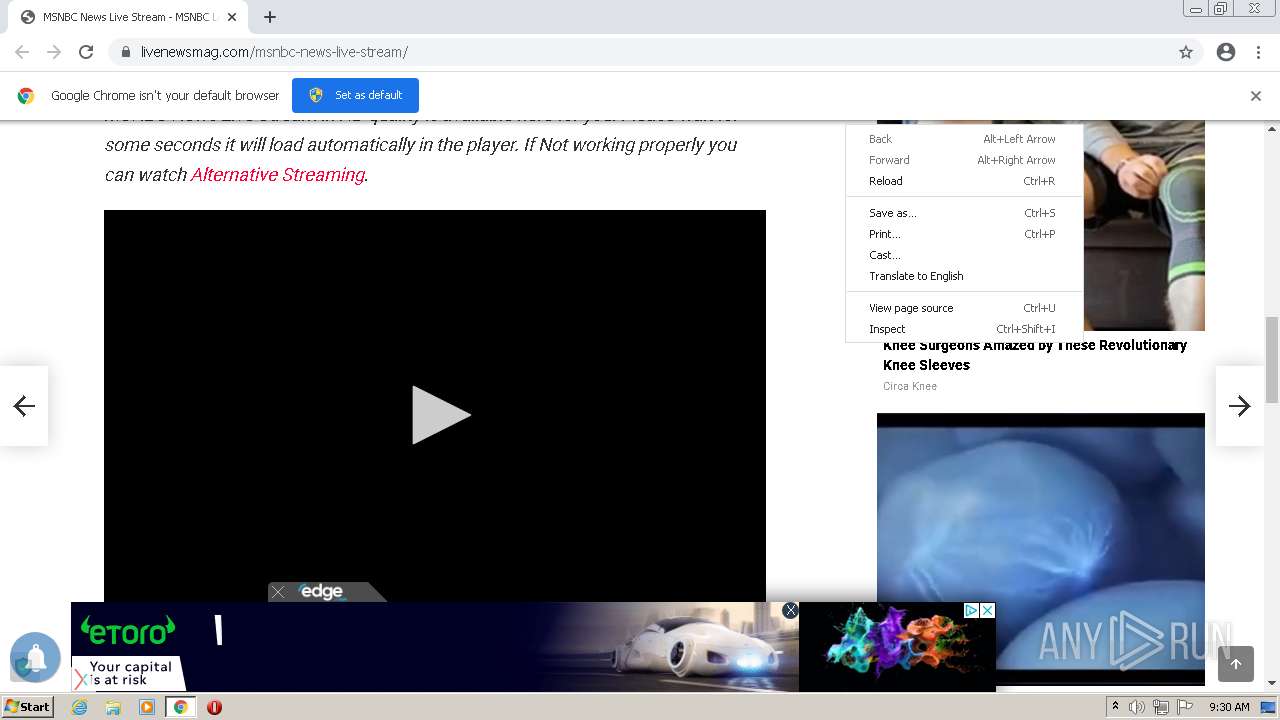Choose View page source

click(964, 308)
